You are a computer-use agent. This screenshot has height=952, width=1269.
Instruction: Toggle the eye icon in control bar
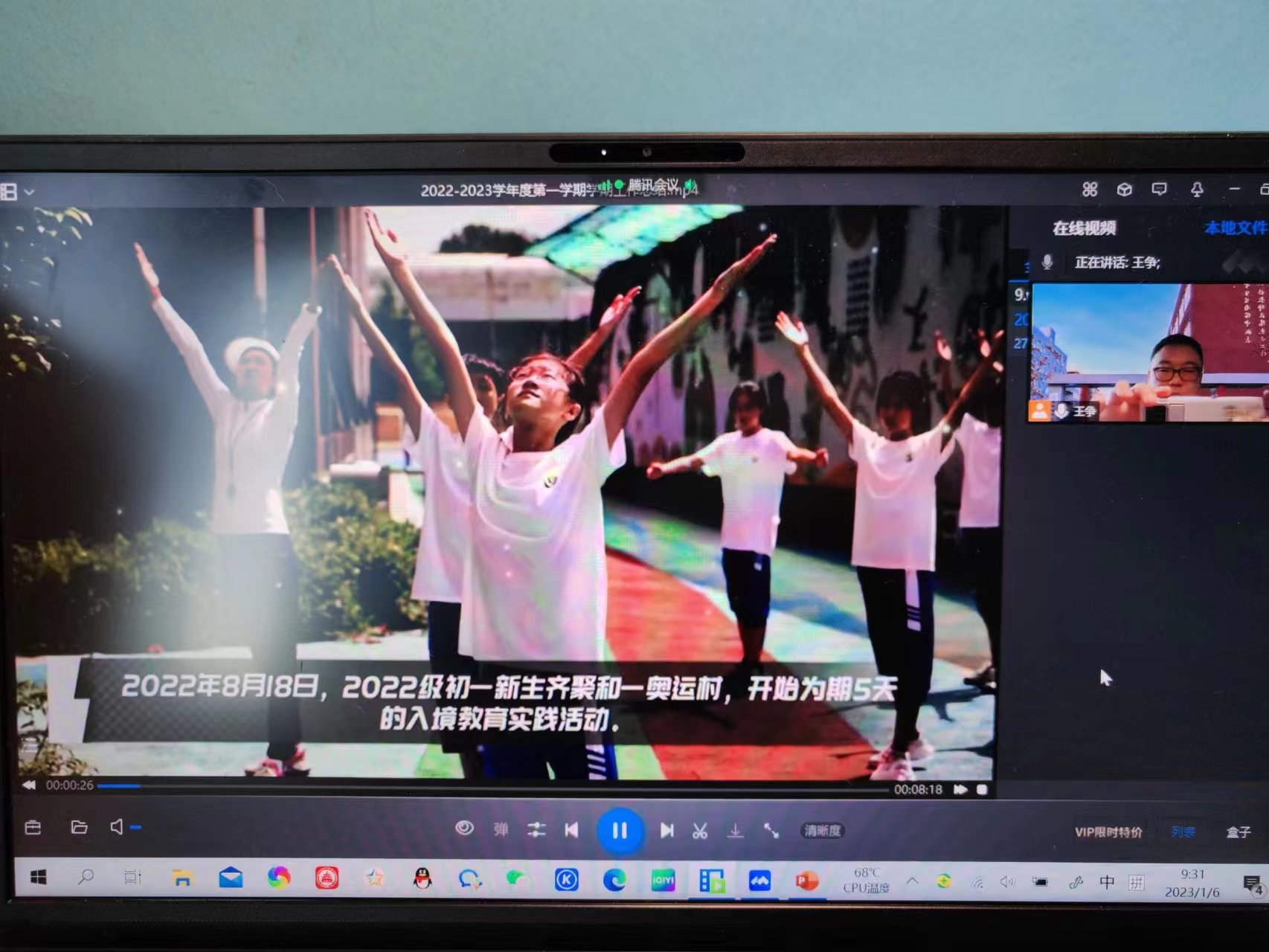pyautogui.click(x=464, y=828)
